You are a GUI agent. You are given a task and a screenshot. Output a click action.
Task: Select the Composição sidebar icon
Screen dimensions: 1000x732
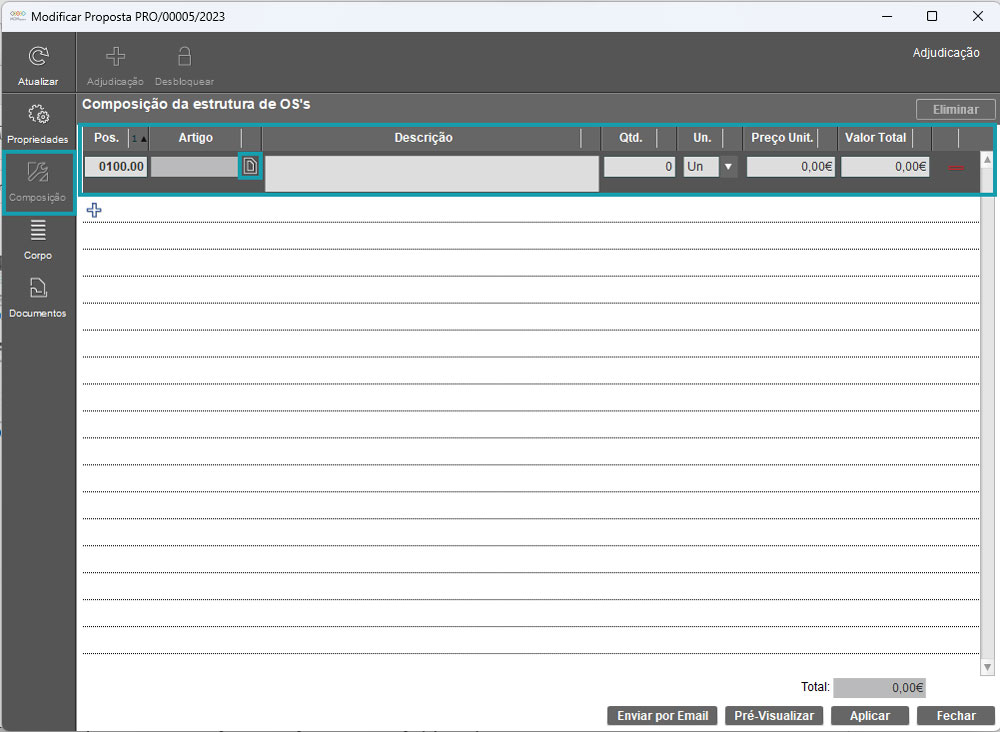point(38,174)
